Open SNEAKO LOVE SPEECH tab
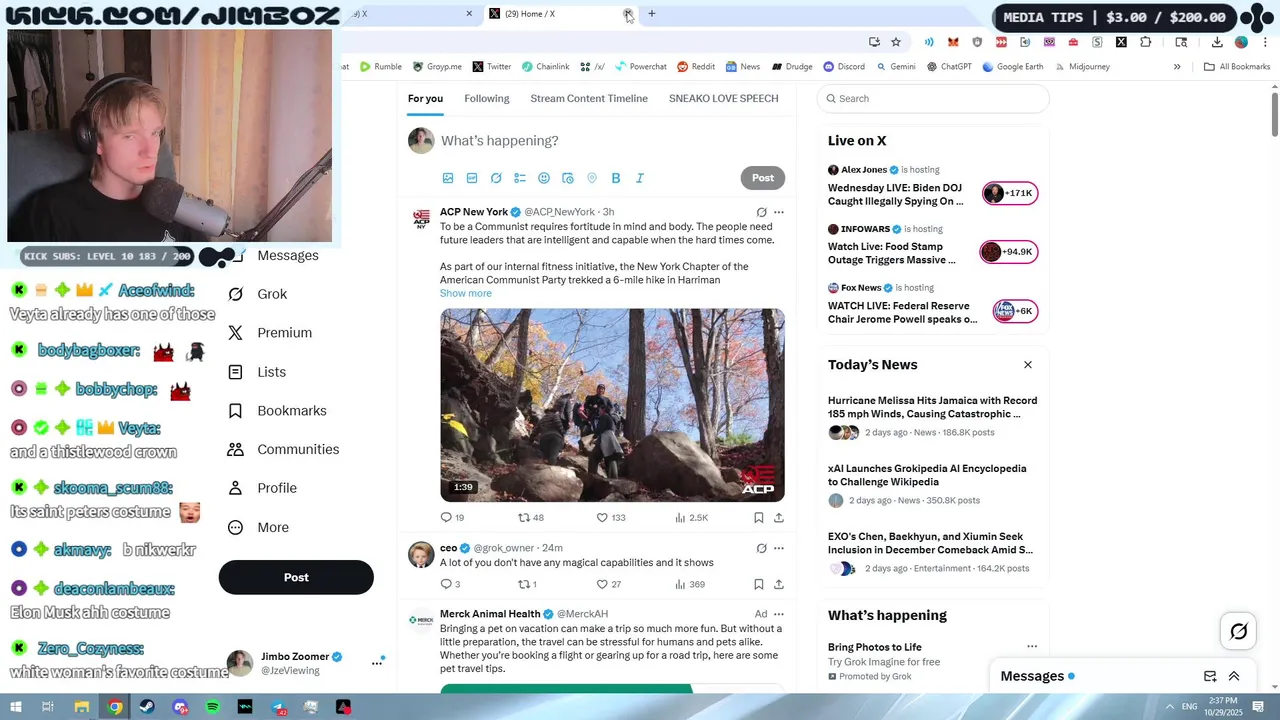1280x720 pixels. (x=724, y=98)
